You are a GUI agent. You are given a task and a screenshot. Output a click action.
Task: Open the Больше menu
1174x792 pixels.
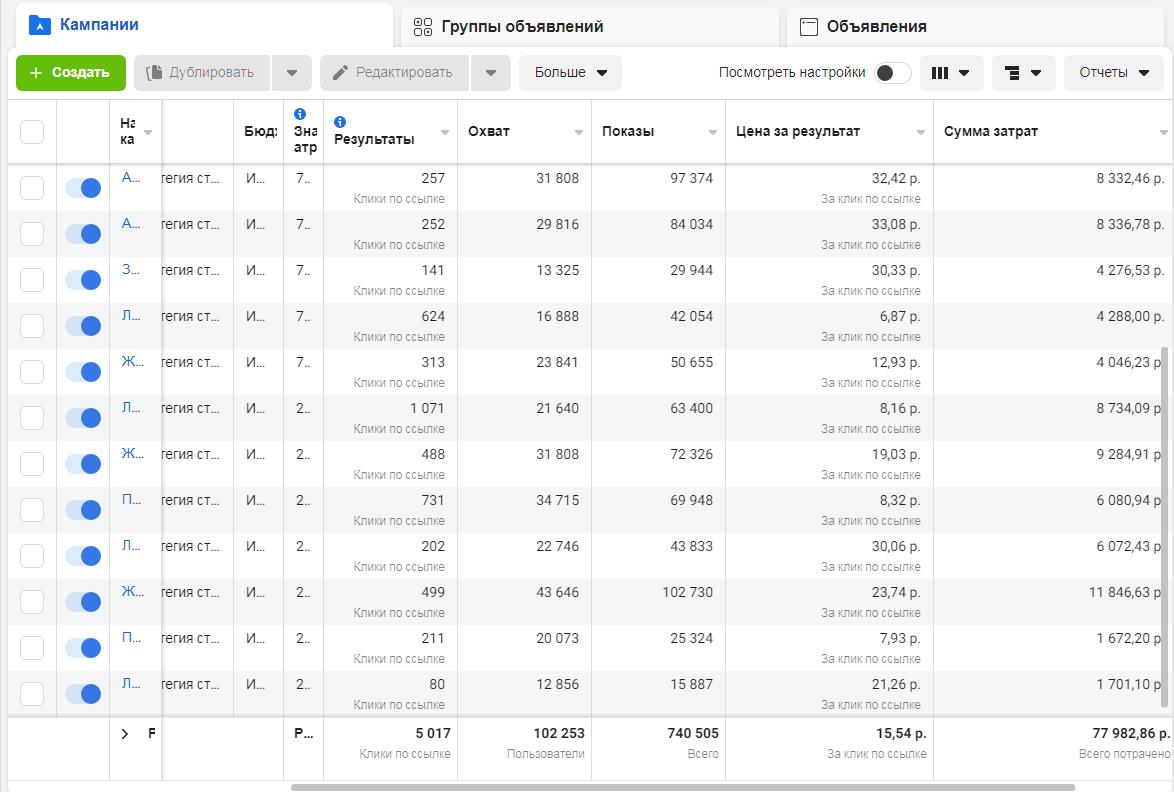coord(571,73)
